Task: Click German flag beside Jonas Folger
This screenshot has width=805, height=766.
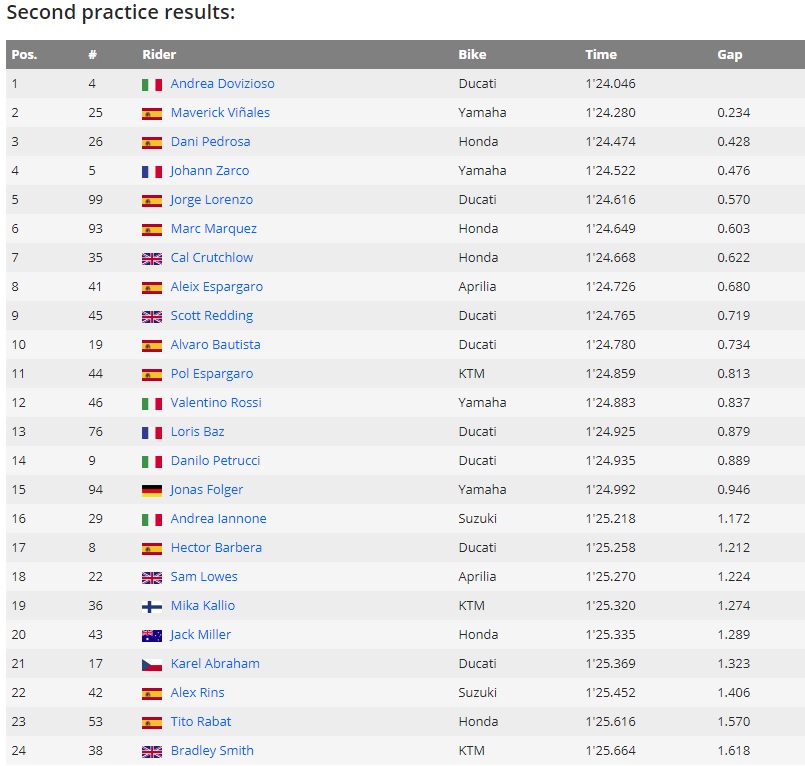Action: click(x=152, y=491)
